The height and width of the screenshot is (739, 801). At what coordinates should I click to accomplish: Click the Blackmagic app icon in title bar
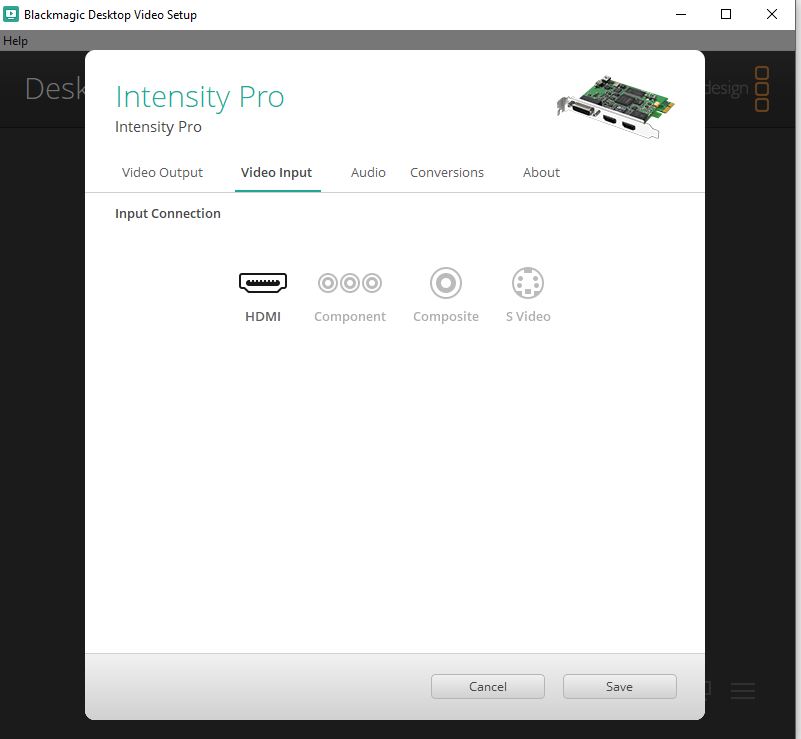[x=11, y=14]
